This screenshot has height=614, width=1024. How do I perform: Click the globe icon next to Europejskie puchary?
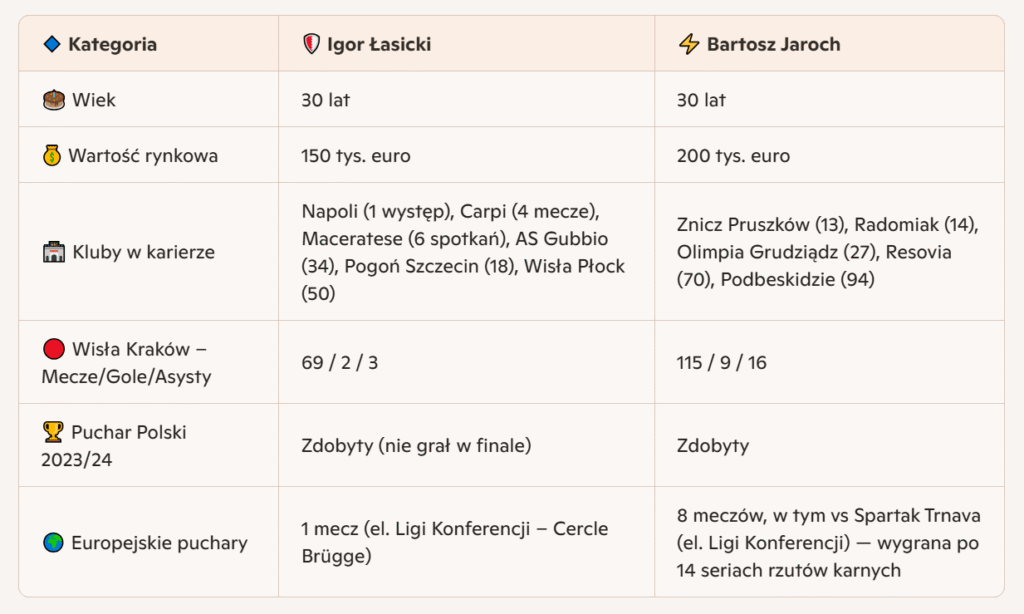coord(54,543)
